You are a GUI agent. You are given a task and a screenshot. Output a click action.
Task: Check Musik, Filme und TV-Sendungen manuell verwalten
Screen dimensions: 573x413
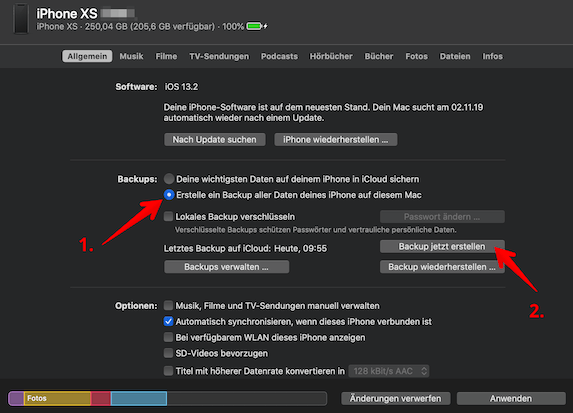point(168,305)
